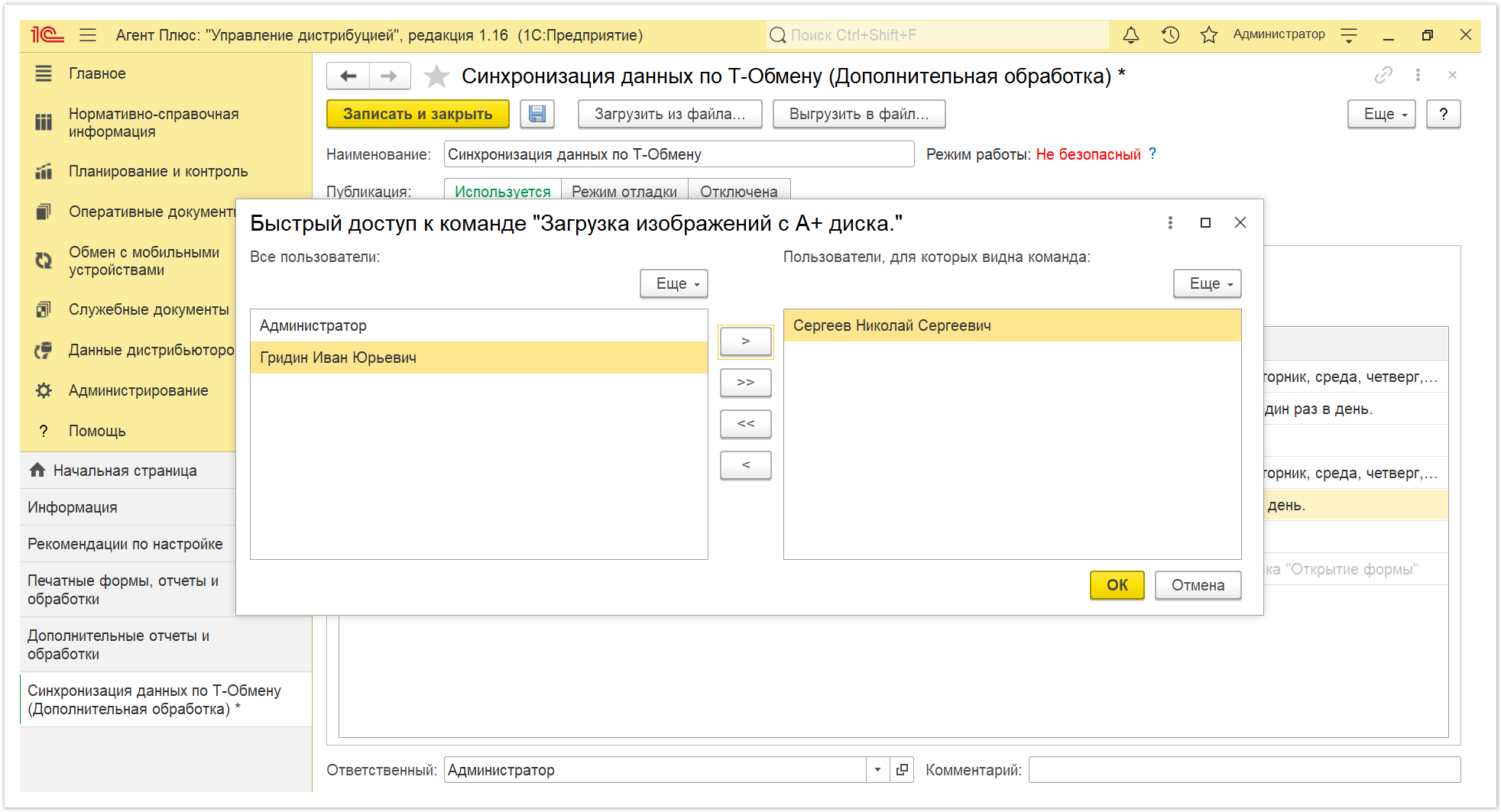Expand the form's Еще menu
This screenshot has height=812, width=1501.
1382,114
